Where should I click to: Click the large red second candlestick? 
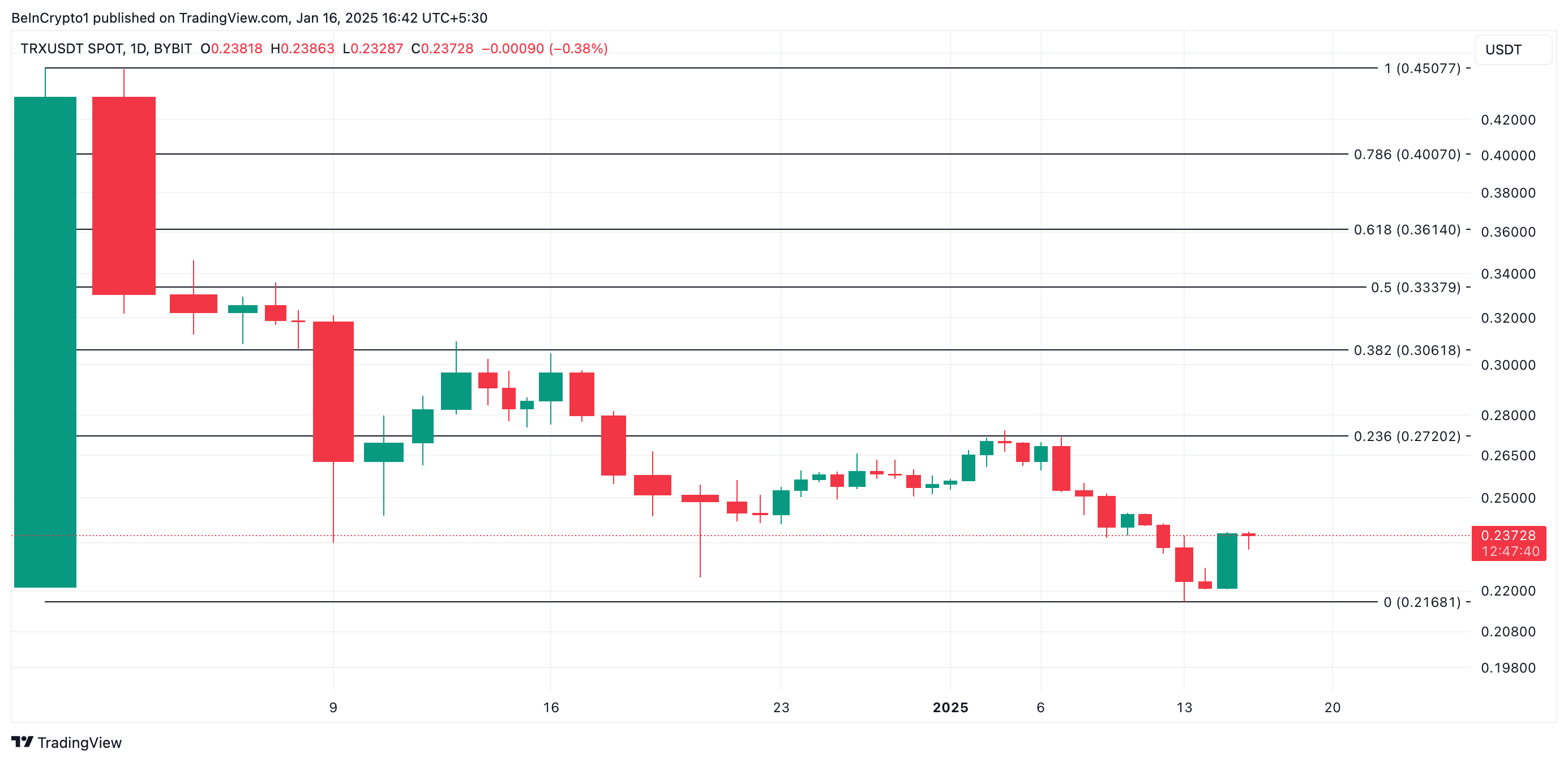123,195
